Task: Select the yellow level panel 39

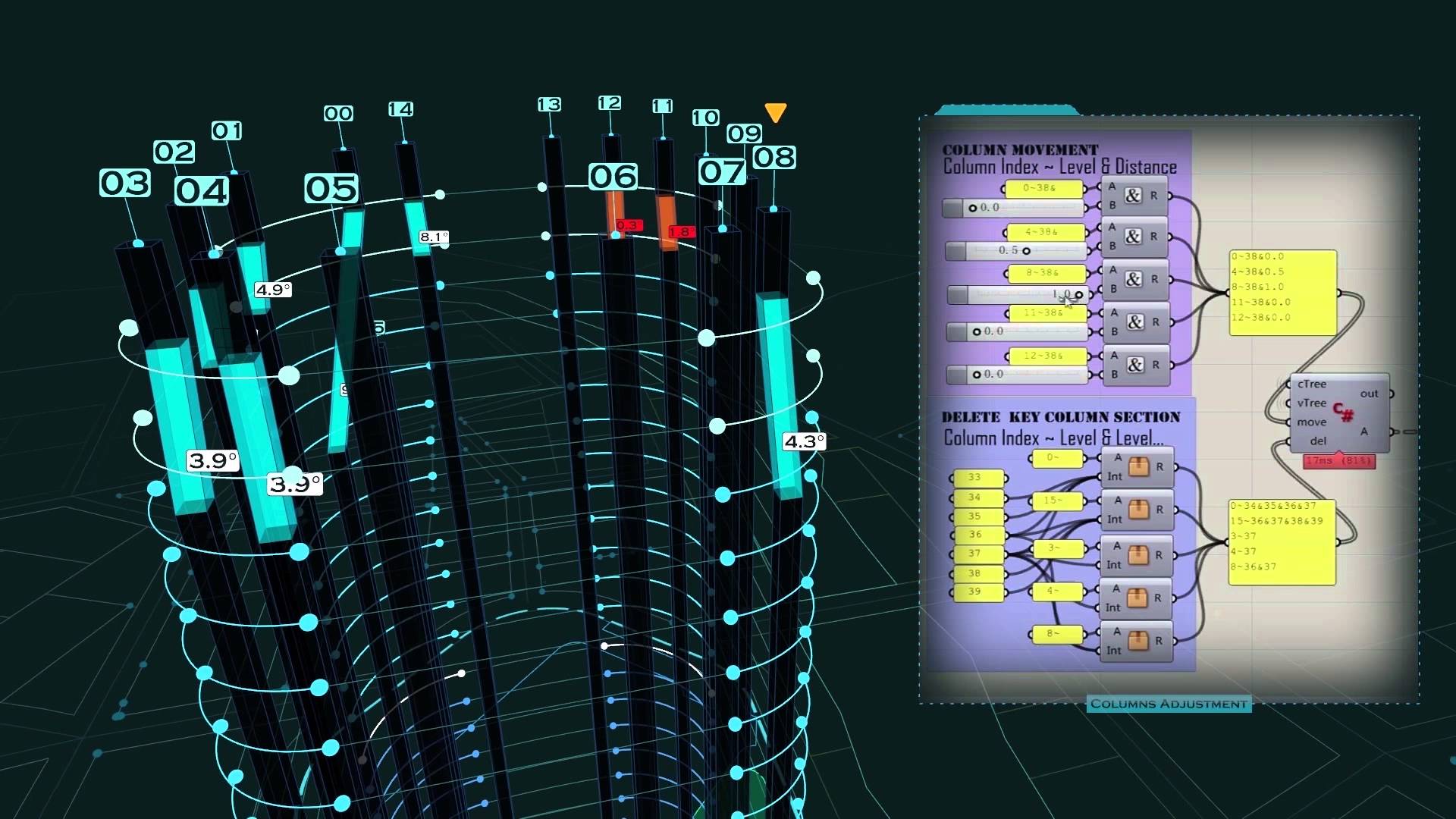Action: tap(977, 591)
